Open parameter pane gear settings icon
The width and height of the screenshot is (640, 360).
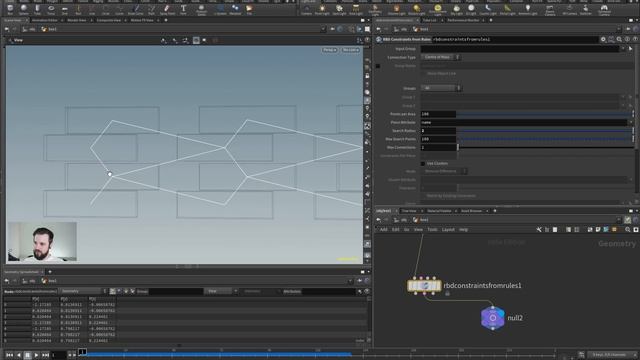pyautogui.click(x=603, y=39)
